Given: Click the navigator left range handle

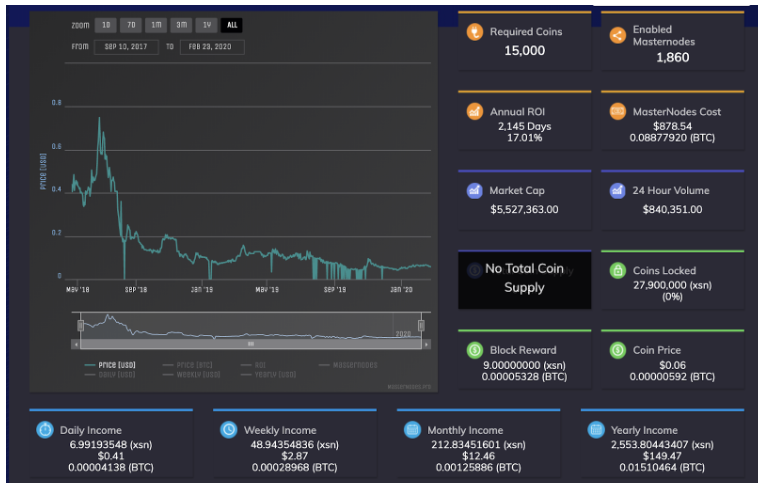Looking at the screenshot, I should pyautogui.click(x=80, y=325).
